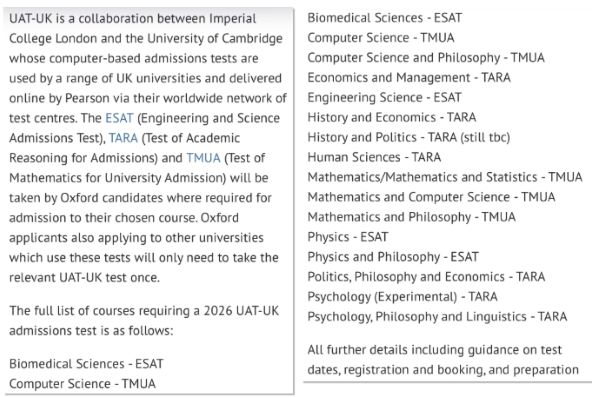Click 'History and Economics - TARA' entry

[392, 117]
